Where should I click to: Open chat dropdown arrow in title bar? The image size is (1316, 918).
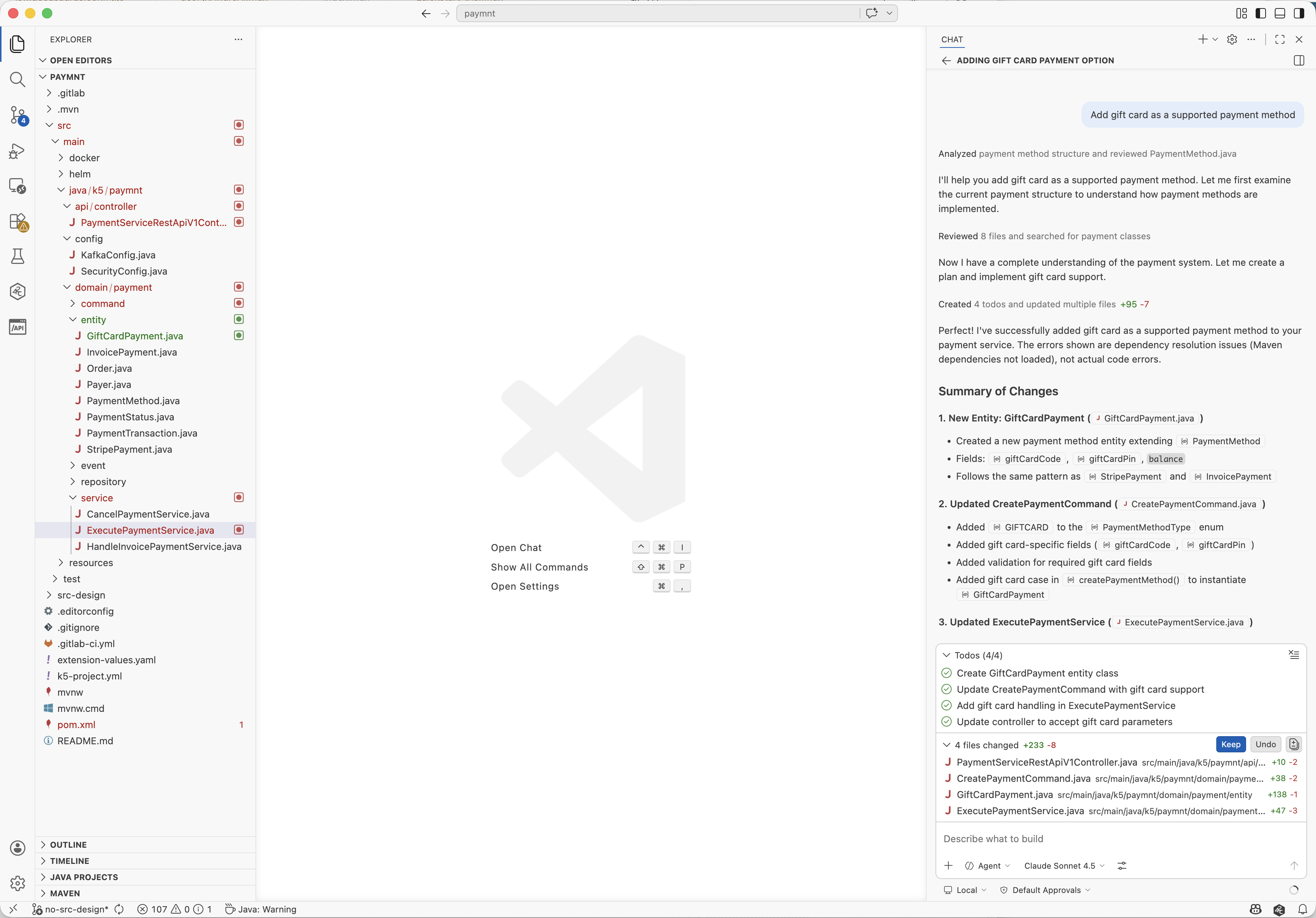pyautogui.click(x=889, y=13)
